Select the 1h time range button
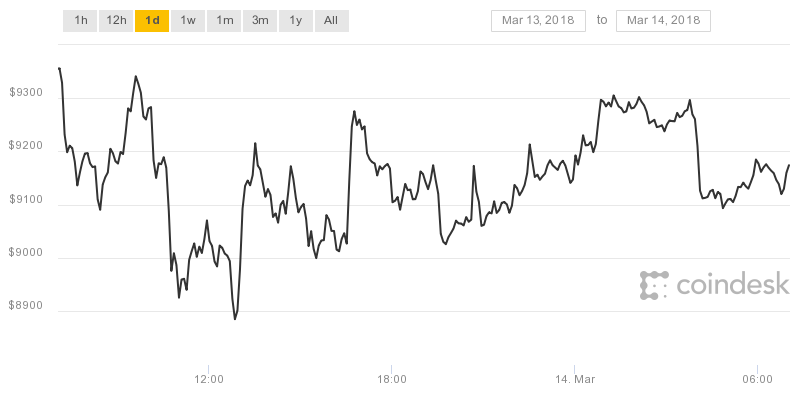Image resolution: width=800 pixels, height=400 pixels. pyautogui.click(x=80, y=21)
